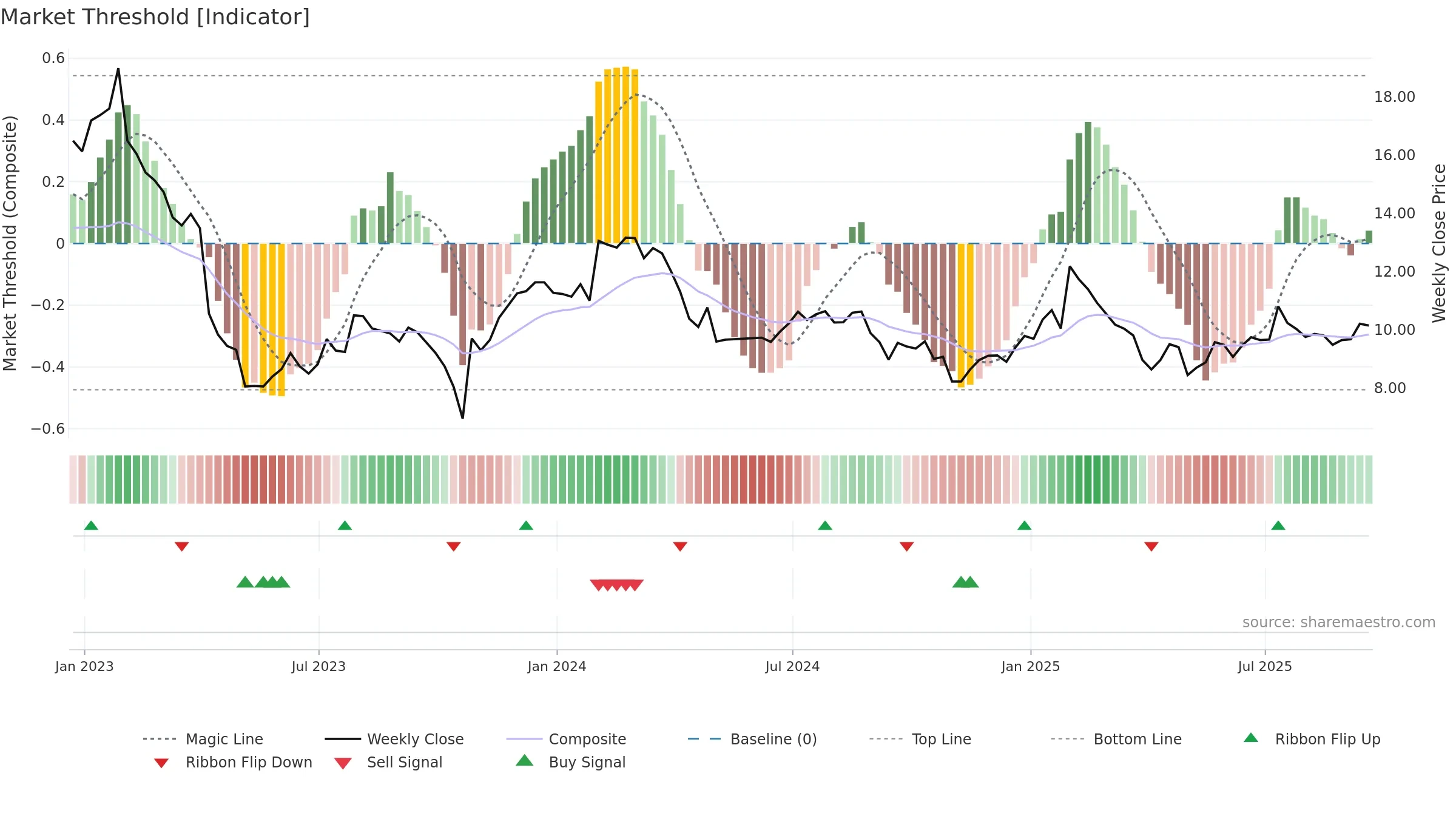Screen dimensions: 1456x819
Task: Click the 0.4 left axis tick label
Action: point(53,120)
